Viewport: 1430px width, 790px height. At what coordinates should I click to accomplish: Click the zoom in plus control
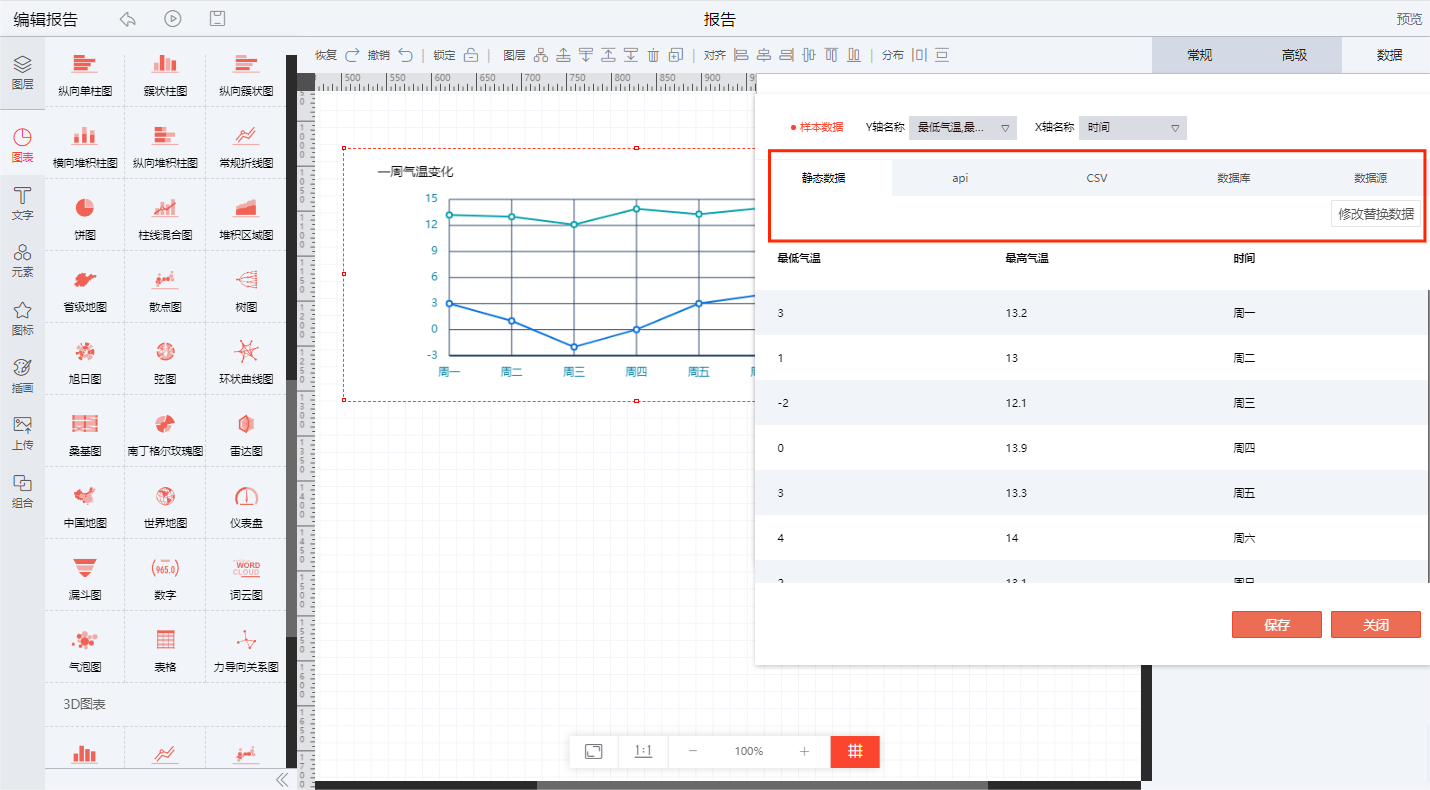tap(804, 751)
